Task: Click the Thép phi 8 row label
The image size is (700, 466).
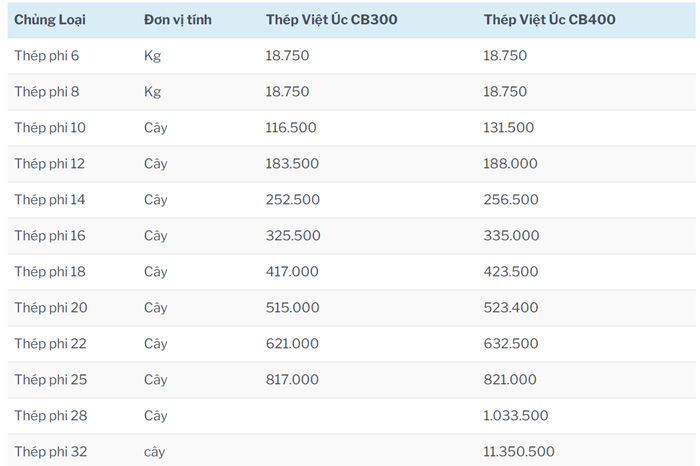Action: (x=47, y=92)
